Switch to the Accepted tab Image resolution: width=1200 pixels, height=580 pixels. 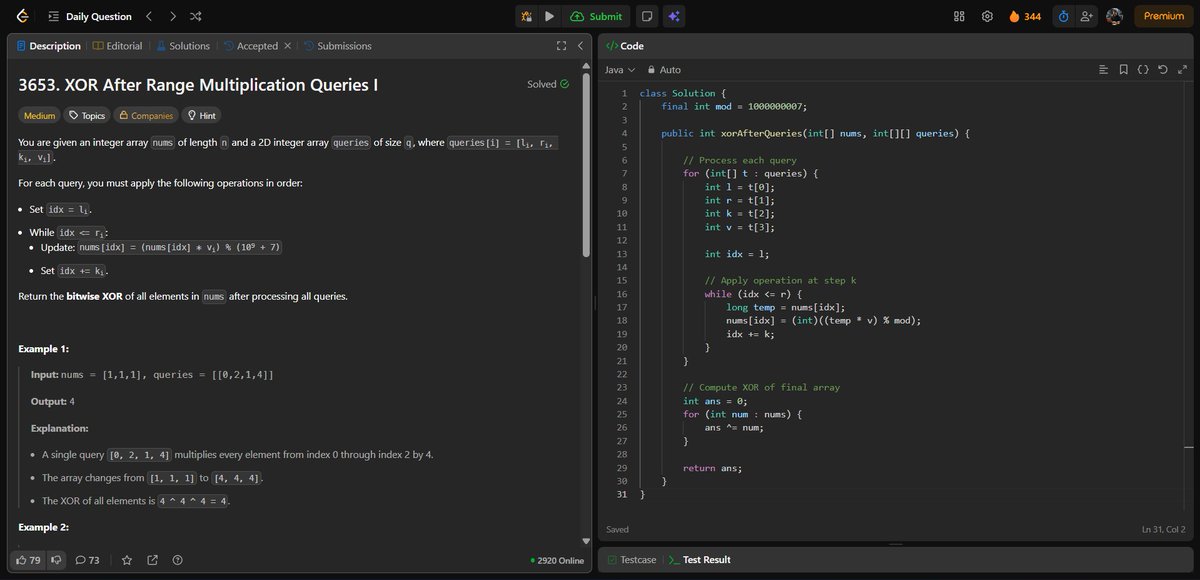click(250, 46)
